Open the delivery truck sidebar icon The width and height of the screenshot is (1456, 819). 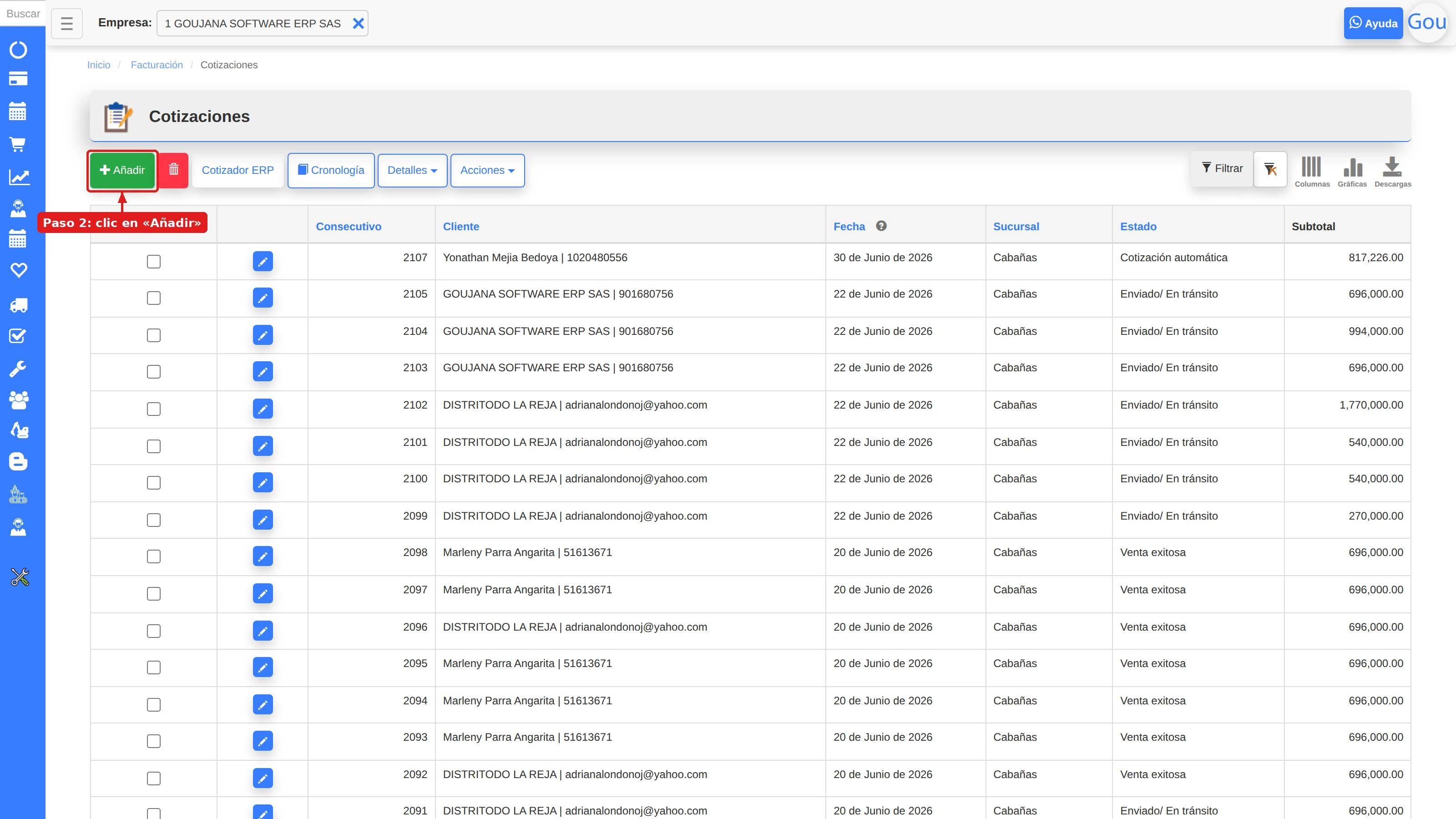click(x=18, y=305)
